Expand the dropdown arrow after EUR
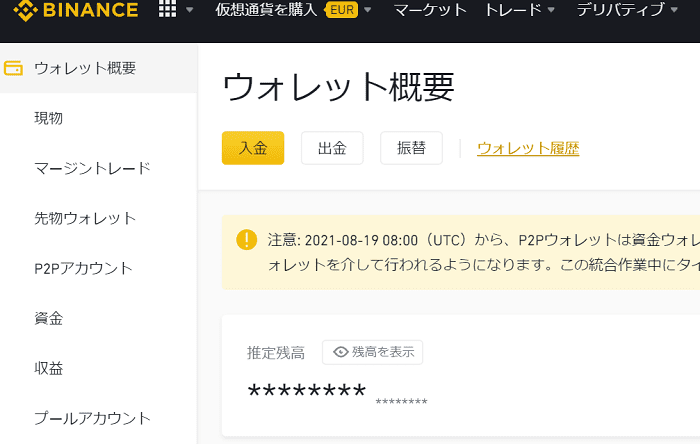 [x=367, y=10]
